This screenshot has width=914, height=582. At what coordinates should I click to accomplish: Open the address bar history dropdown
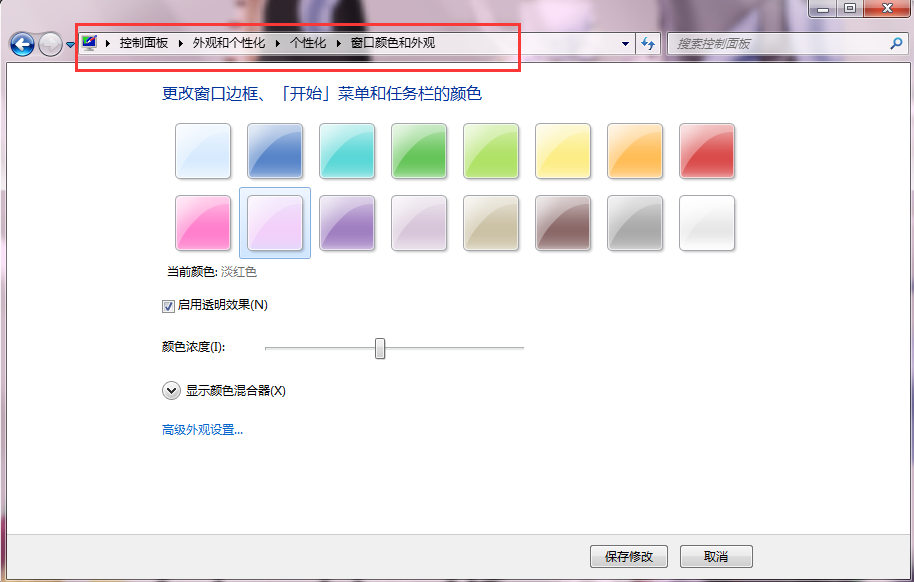[x=625, y=44]
